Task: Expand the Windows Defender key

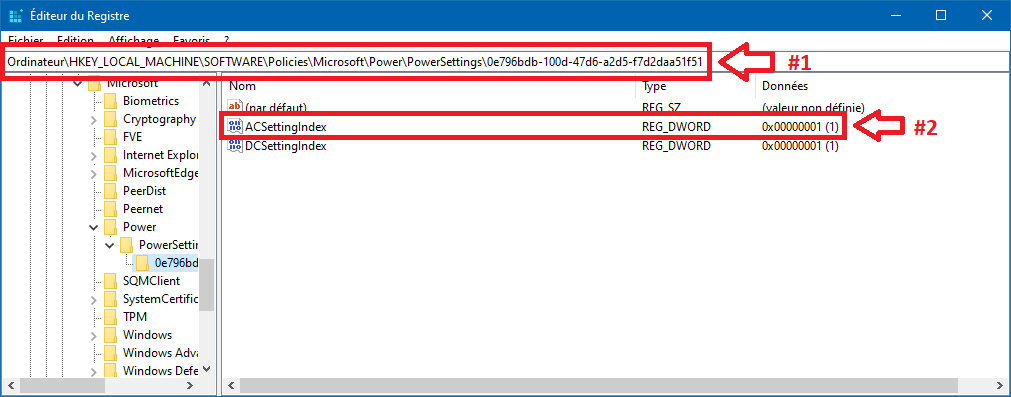Action: pyautogui.click(x=94, y=371)
